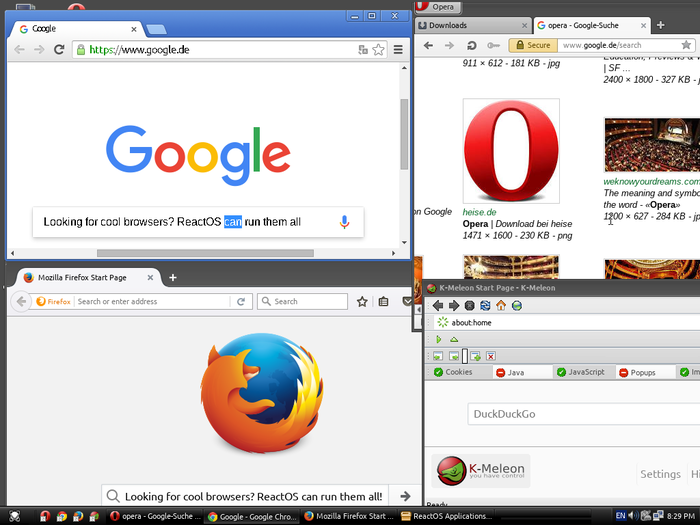Open a new Firefox tab
700x525 pixels.
[x=173, y=278]
